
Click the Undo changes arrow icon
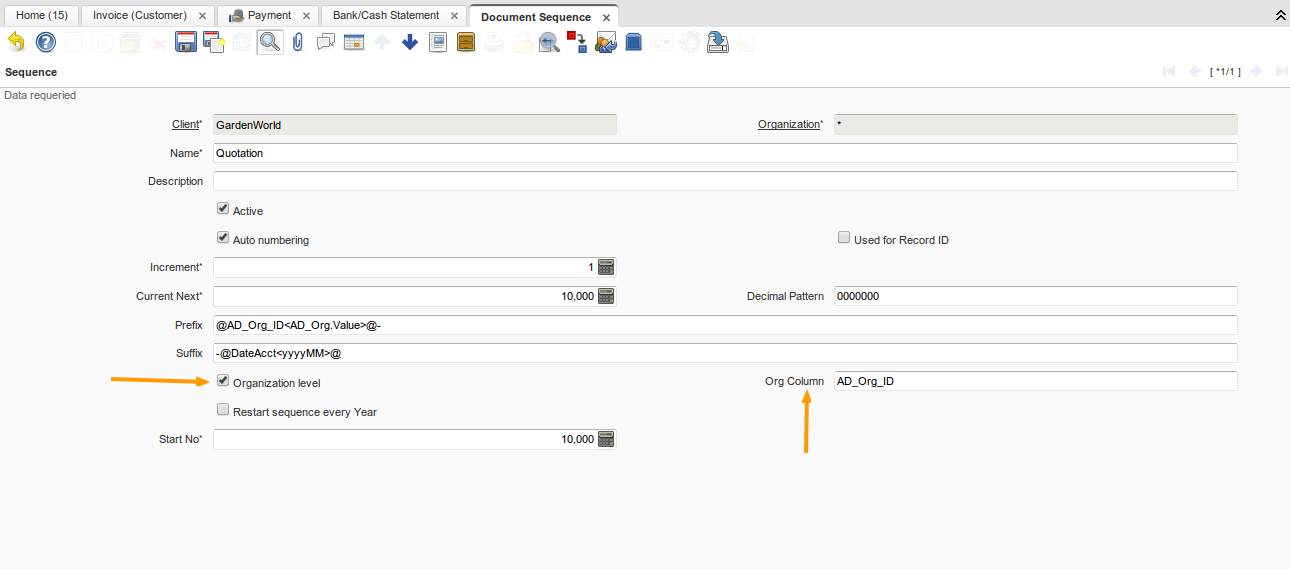pyautogui.click(x=16, y=42)
